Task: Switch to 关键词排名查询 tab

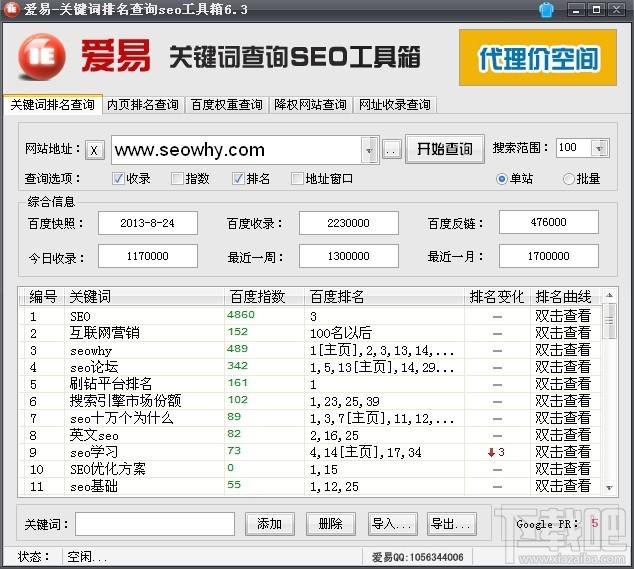Action: click(52, 105)
